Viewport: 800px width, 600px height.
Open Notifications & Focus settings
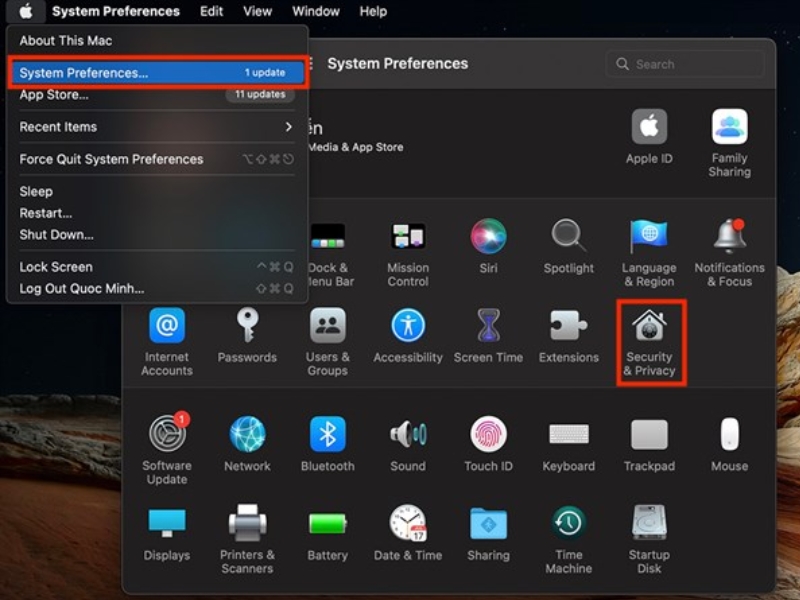click(730, 253)
